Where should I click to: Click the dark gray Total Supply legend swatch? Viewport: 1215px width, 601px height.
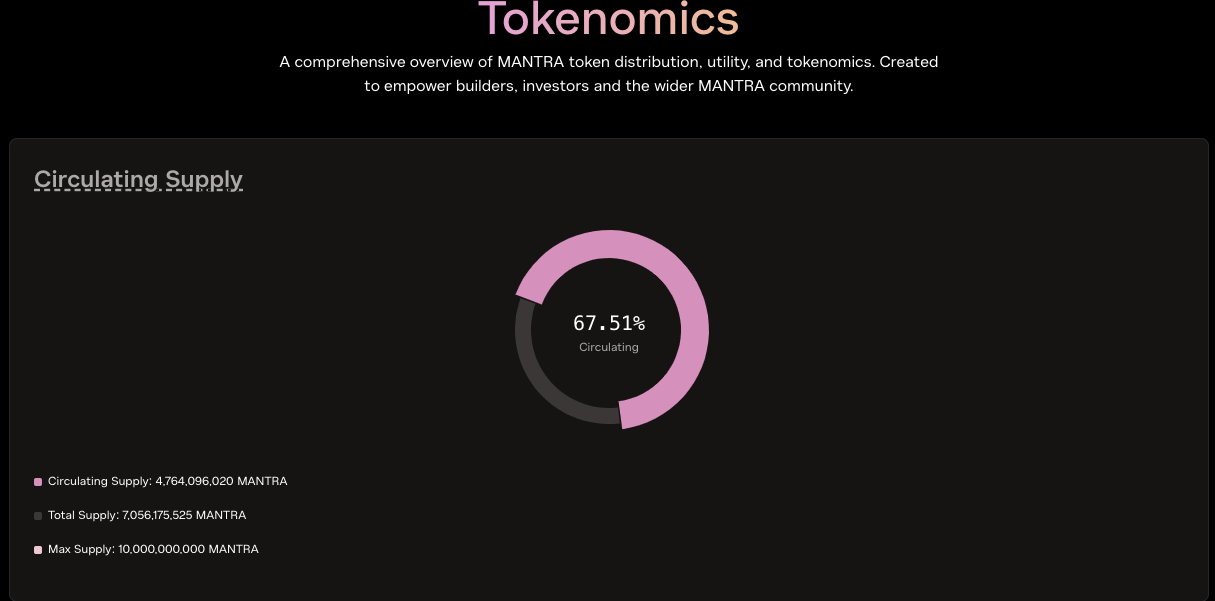[x=38, y=516]
